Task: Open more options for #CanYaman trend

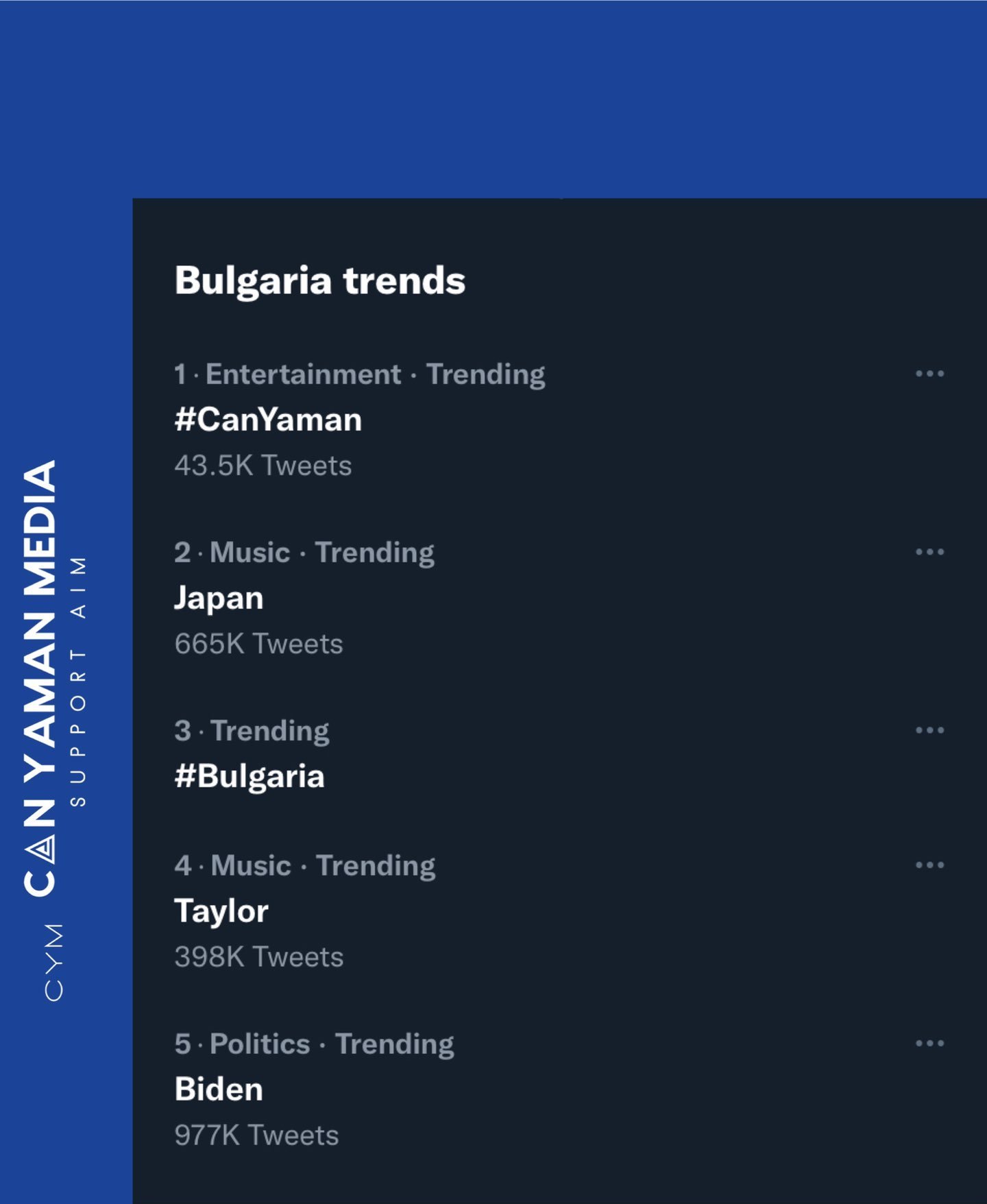Action: [x=929, y=374]
